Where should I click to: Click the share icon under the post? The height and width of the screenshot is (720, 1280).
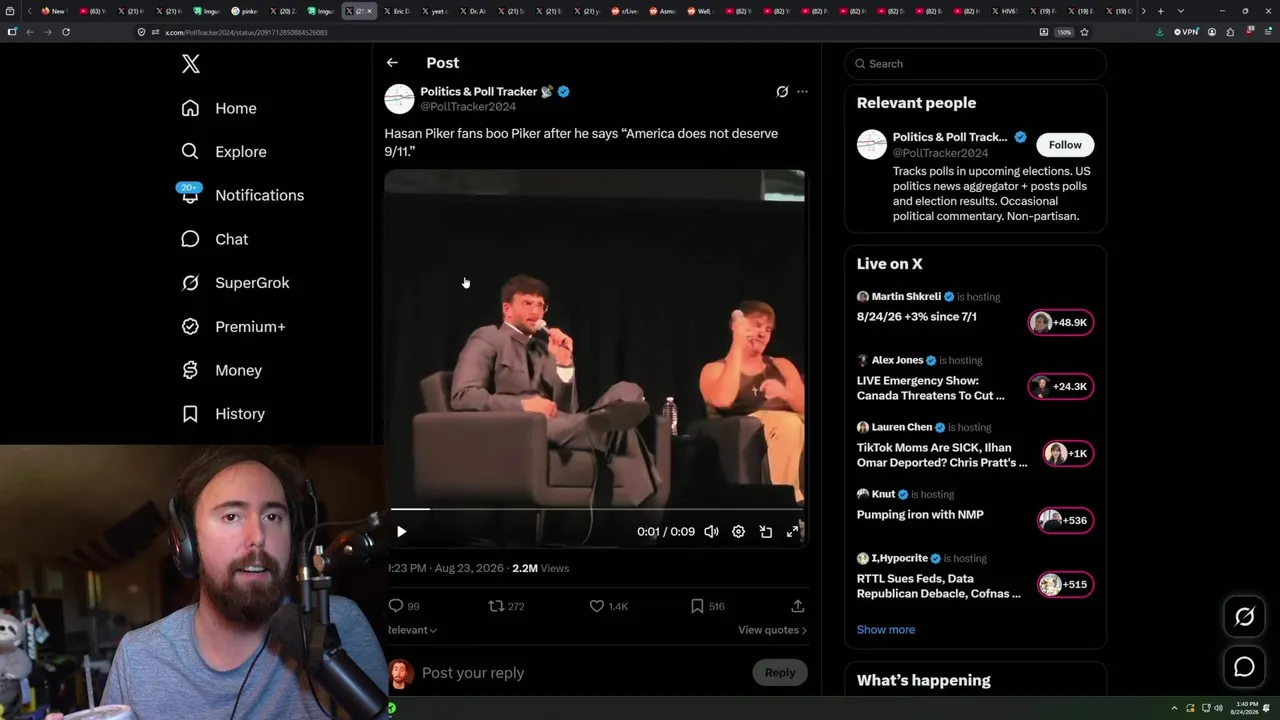pyautogui.click(x=797, y=606)
